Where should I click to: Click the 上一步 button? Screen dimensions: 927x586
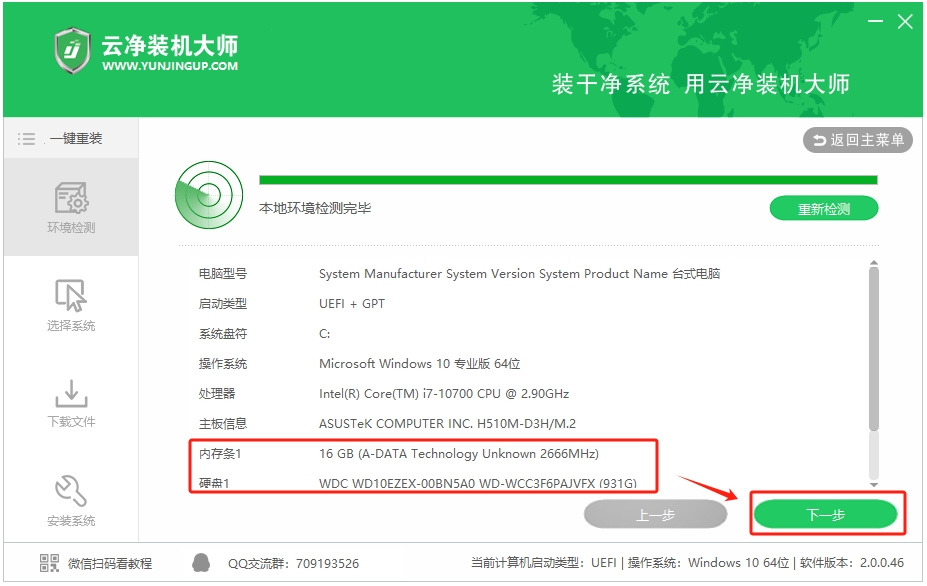click(x=655, y=514)
